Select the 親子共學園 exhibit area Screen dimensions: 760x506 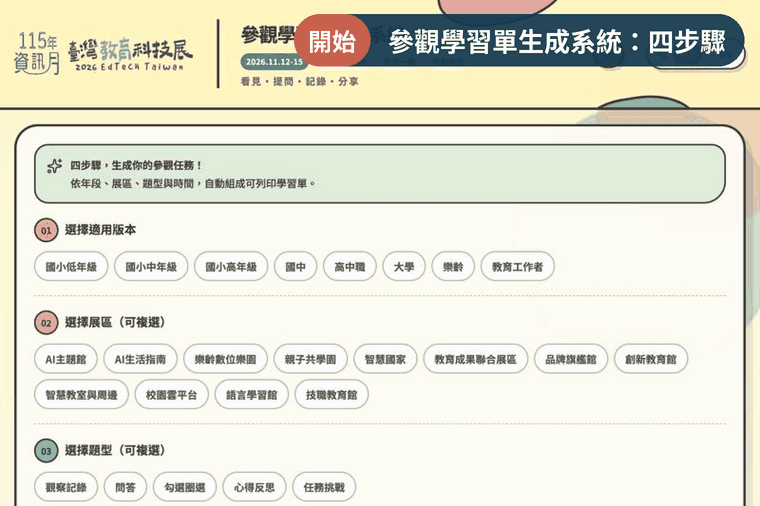310,359
